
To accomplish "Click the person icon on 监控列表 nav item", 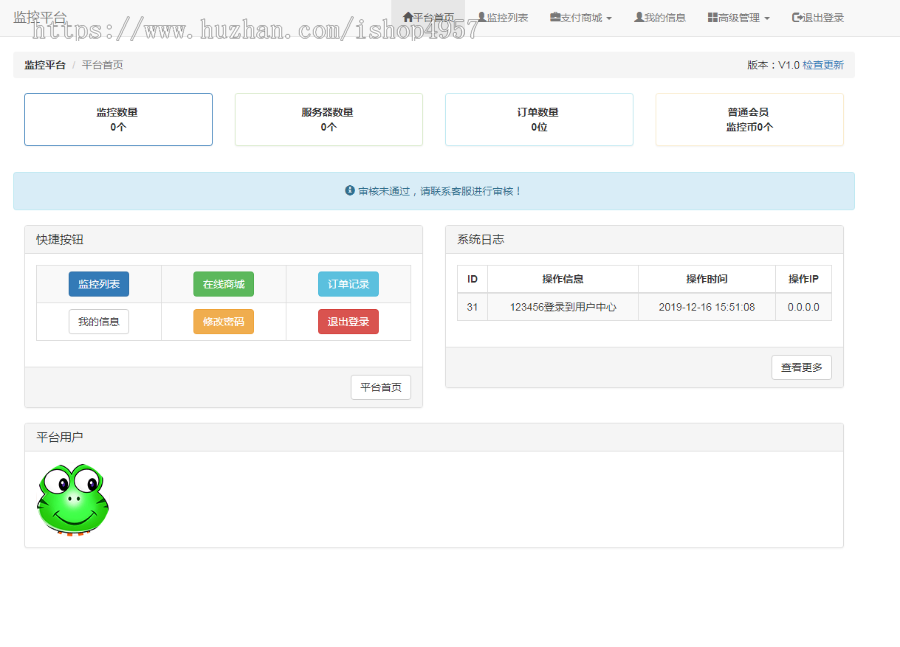I will pos(480,16).
